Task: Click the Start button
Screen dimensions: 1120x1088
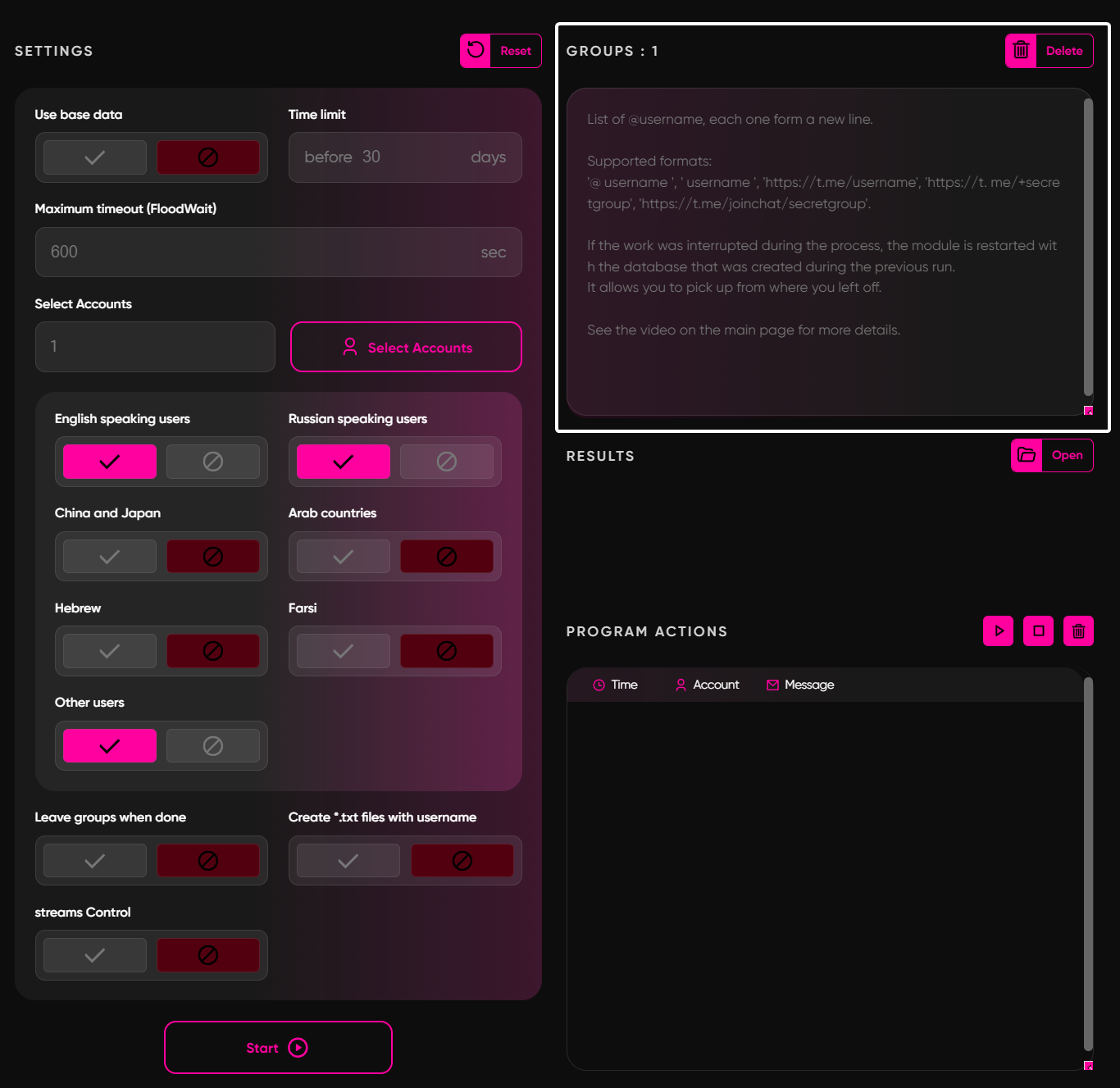Action: (x=278, y=1047)
